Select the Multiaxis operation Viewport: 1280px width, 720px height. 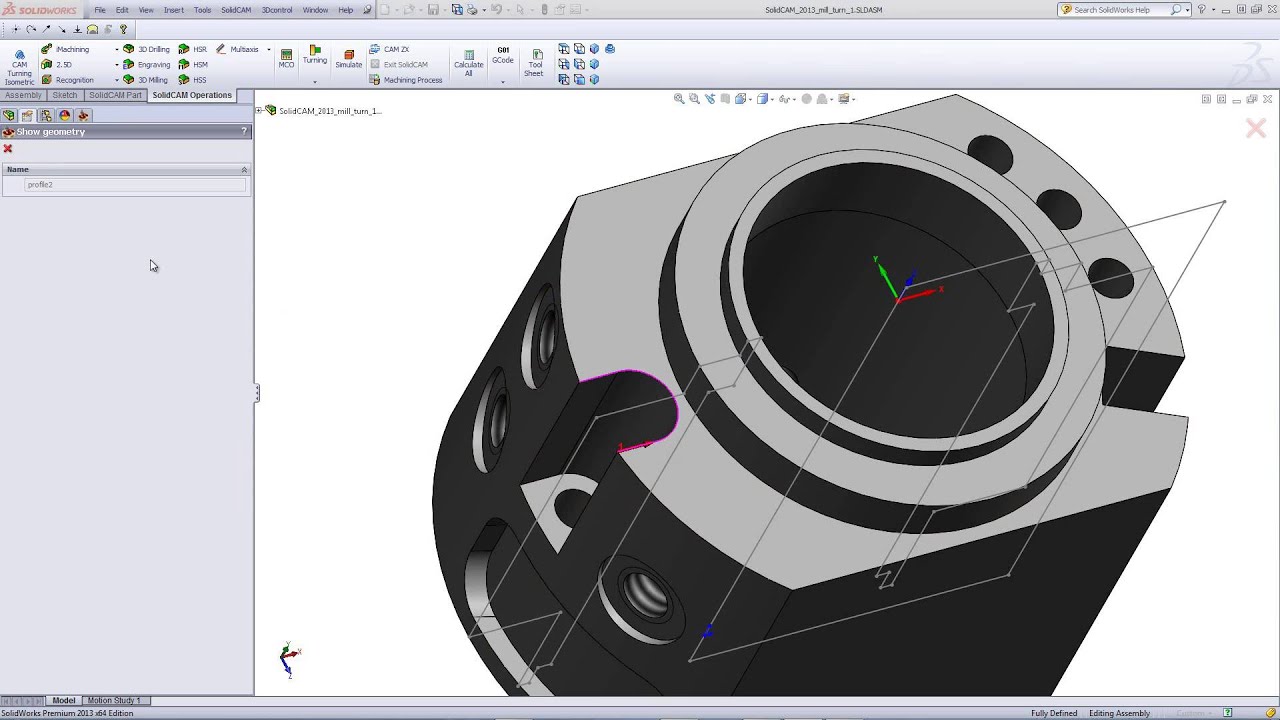coord(237,49)
